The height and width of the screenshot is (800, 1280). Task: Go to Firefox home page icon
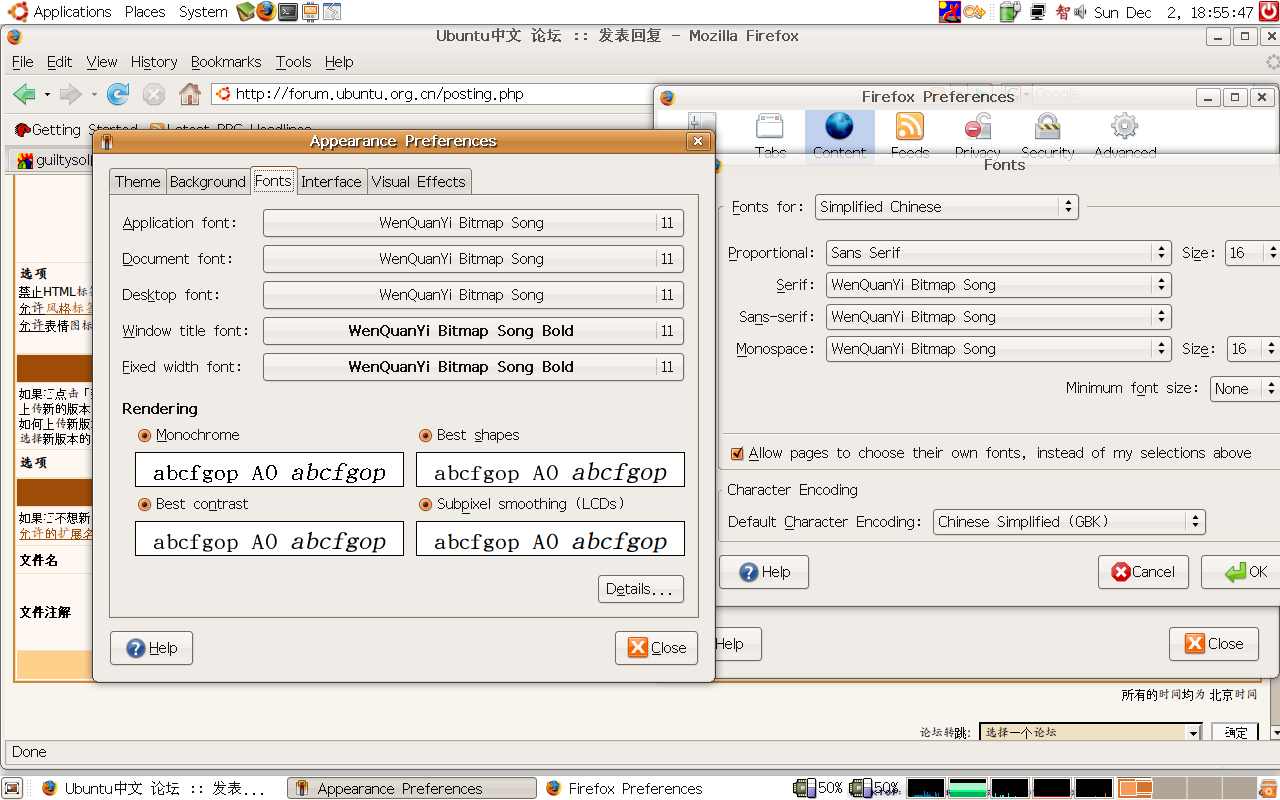(190, 94)
